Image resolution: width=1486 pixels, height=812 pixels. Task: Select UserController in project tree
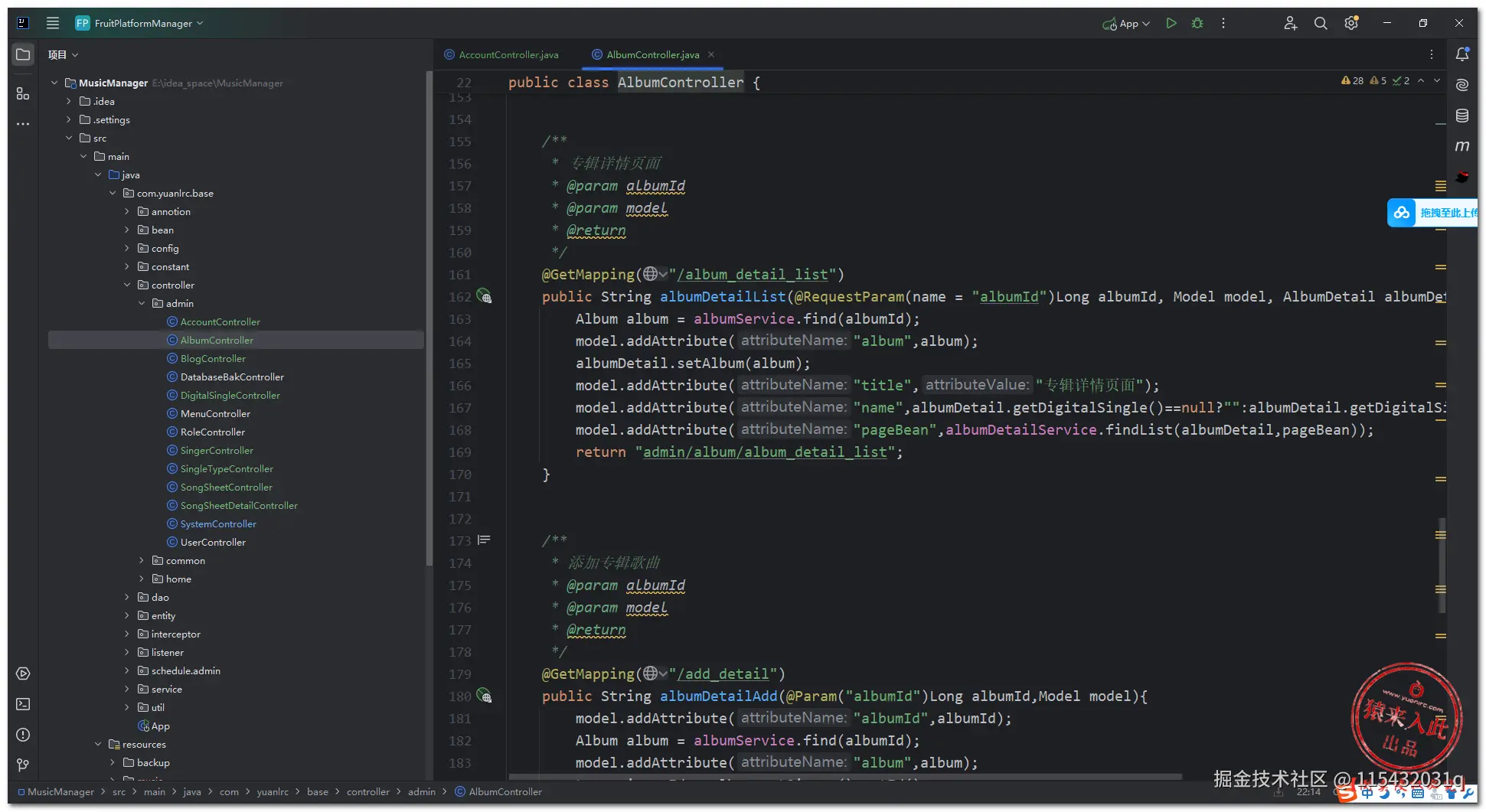213,542
